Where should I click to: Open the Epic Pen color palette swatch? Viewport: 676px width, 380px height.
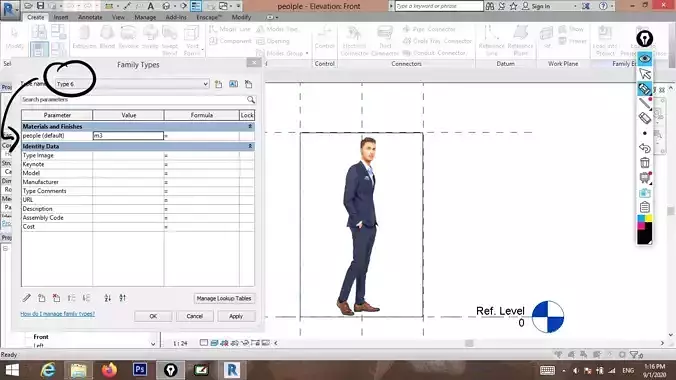[645, 229]
